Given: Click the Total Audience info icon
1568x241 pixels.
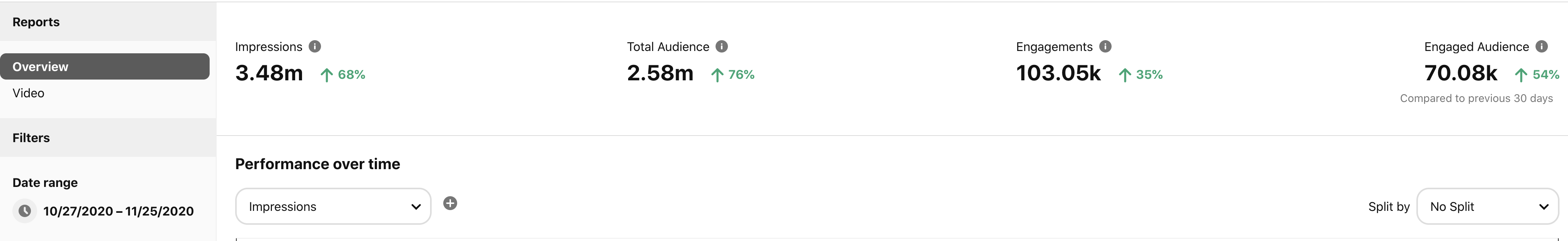Looking at the screenshot, I should click(x=721, y=46).
